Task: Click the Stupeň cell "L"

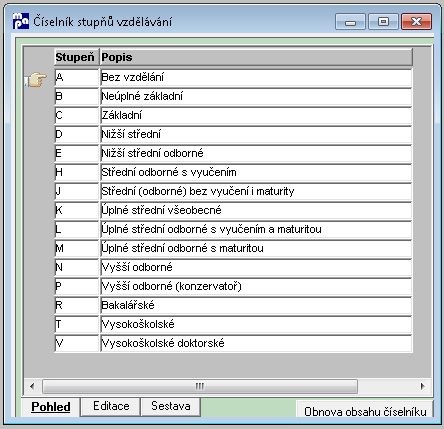Action: pos(76,230)
